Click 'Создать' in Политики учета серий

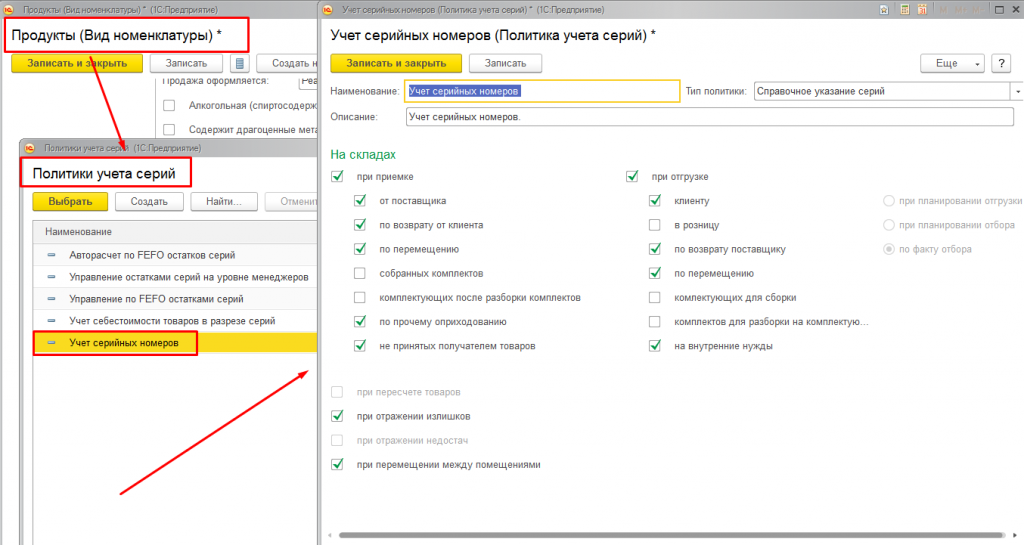click(149, 202)
